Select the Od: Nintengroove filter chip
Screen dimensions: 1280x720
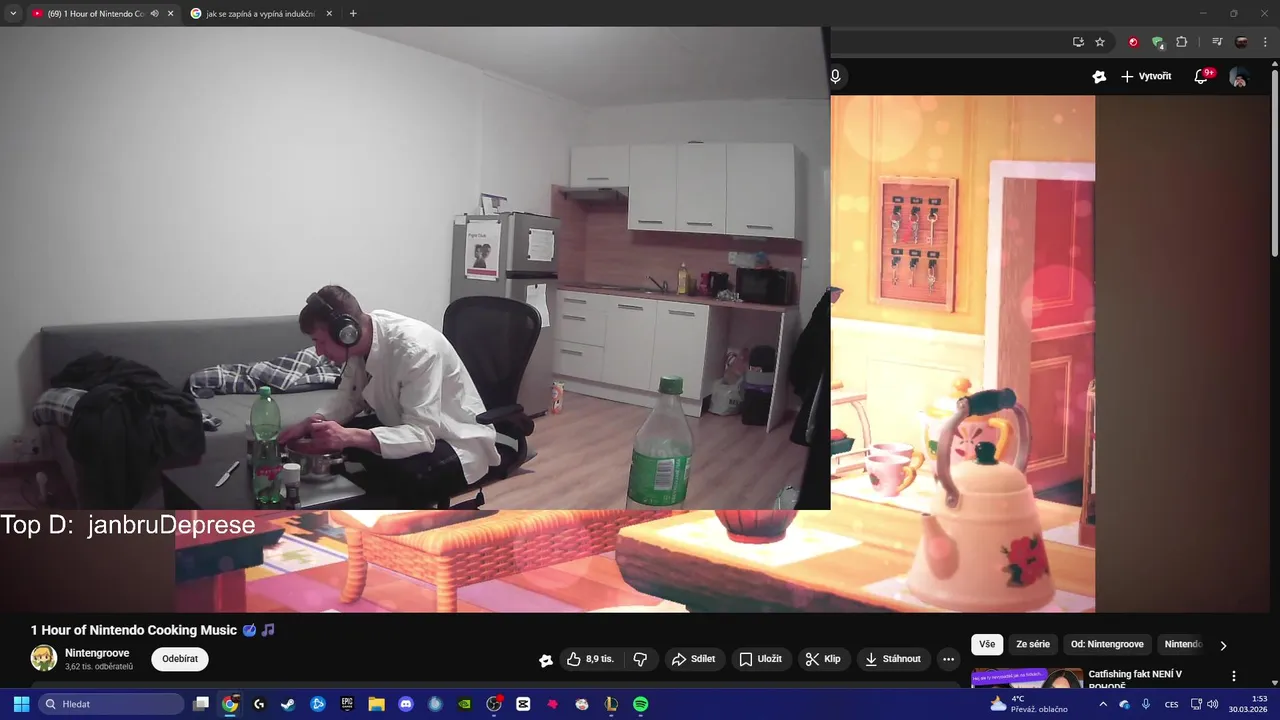pyautogui.click(x=1107, y=644)
